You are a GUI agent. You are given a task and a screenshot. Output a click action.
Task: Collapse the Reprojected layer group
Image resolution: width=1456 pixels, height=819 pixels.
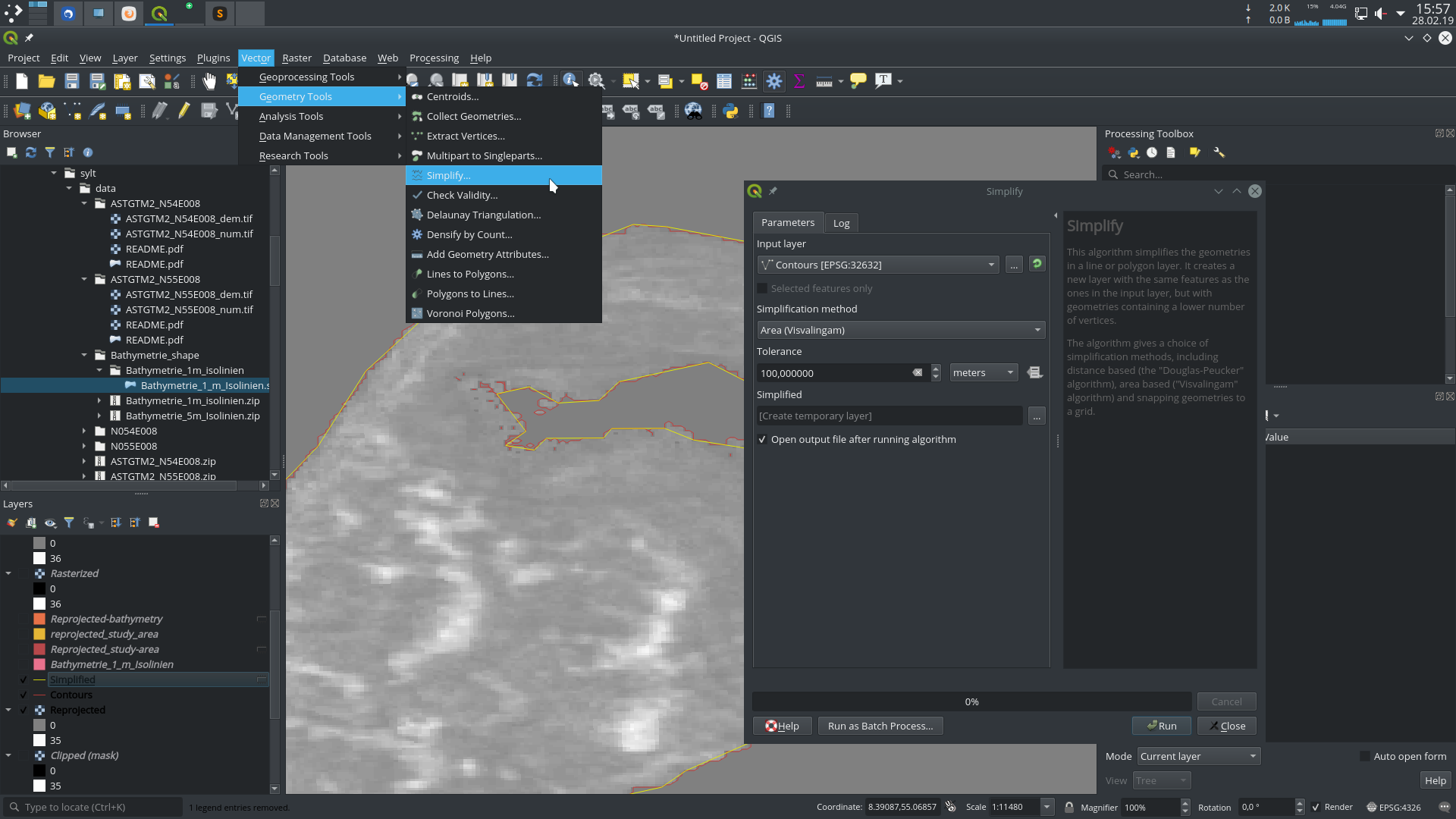8,710
